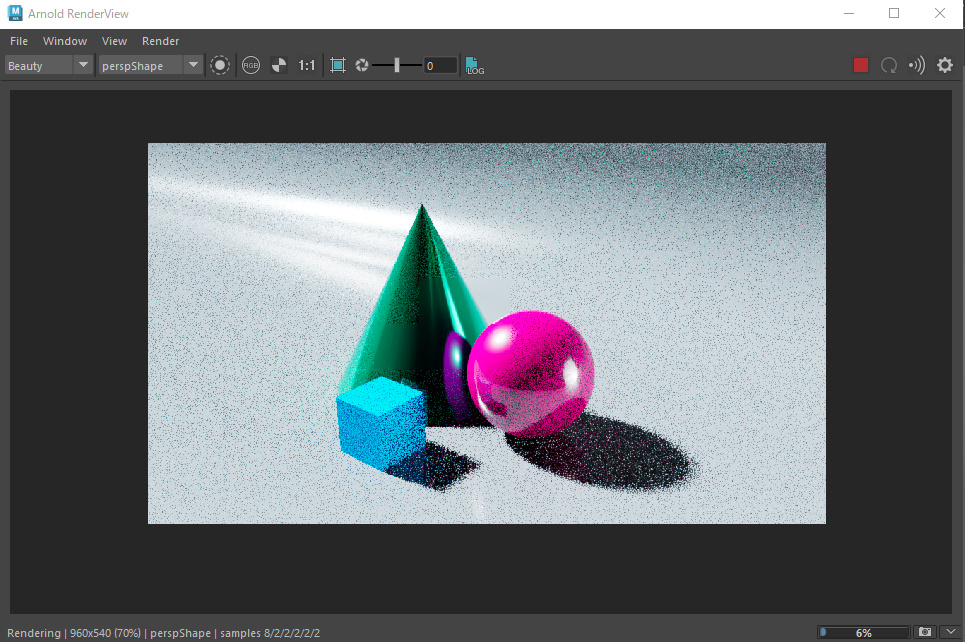Open the settings gear icon
Viewport: 965px width, 642px height.
pos(945,65)
